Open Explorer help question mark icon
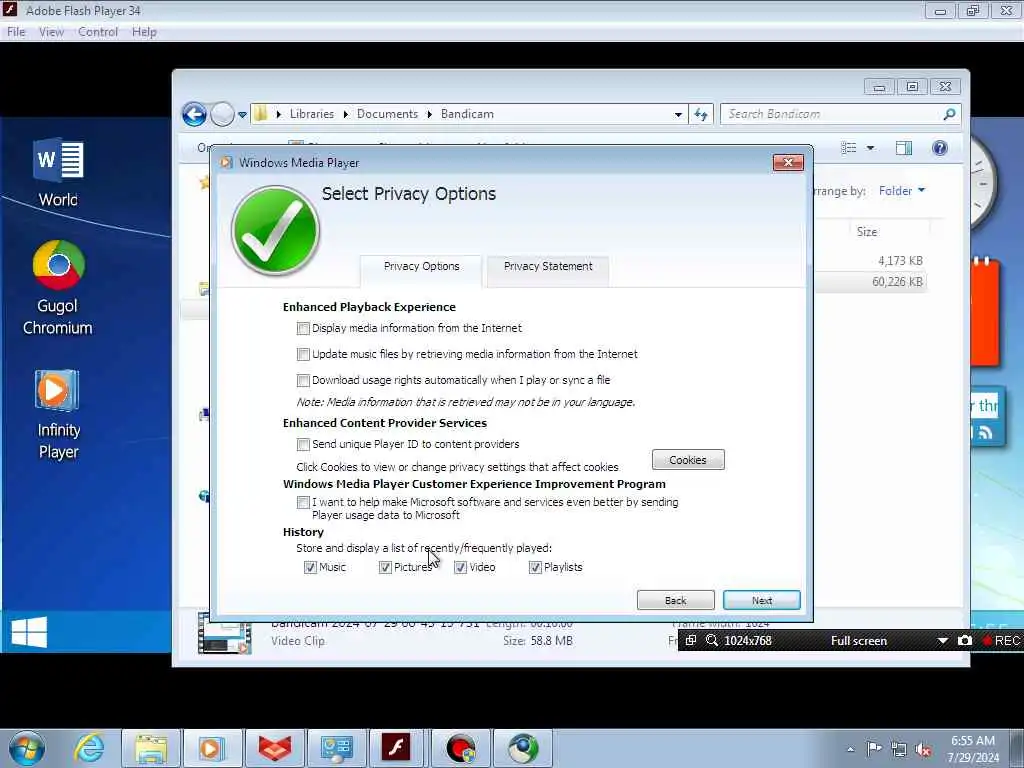The width and height of the screenshot is (1024, 768). (940, 148)
